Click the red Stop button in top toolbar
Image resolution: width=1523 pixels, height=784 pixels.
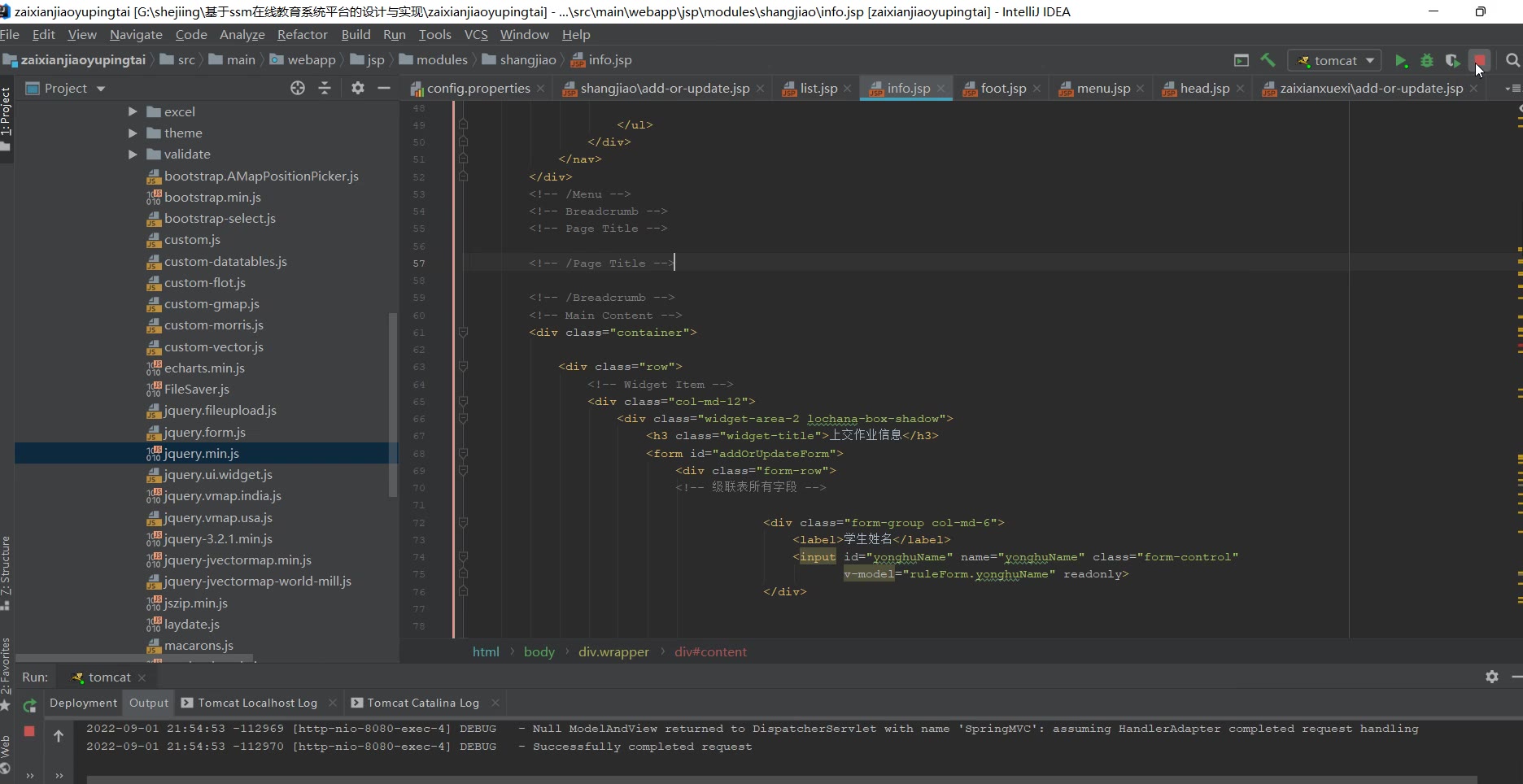point(1479,60)
